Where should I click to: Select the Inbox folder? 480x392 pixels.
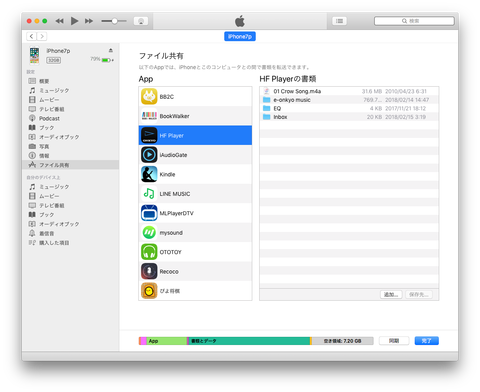point(349,117)
